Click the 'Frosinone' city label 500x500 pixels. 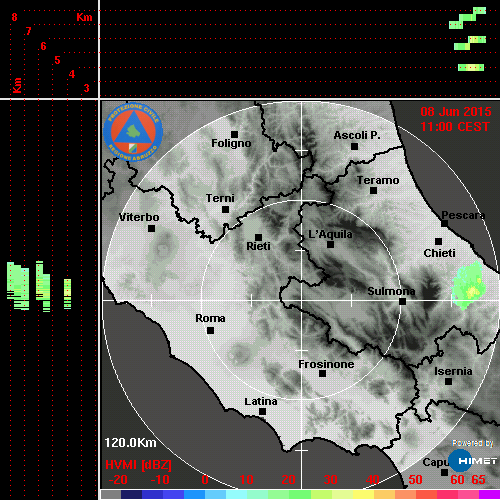pyautogui.click(x=326, y=364)
